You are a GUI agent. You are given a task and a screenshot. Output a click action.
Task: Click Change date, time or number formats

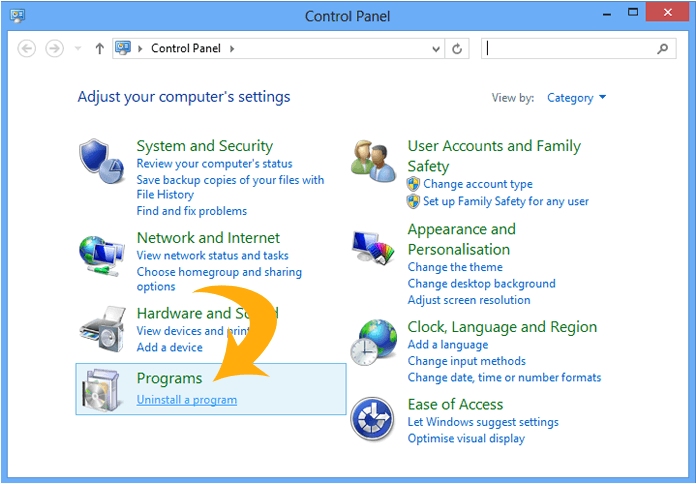click(x=504, y=377)
